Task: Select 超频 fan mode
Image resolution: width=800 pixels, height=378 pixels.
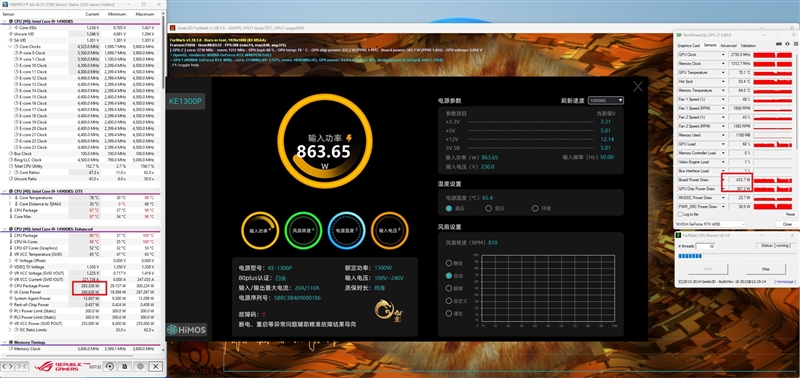Action: pyautogui.click(x=449, y=288)
